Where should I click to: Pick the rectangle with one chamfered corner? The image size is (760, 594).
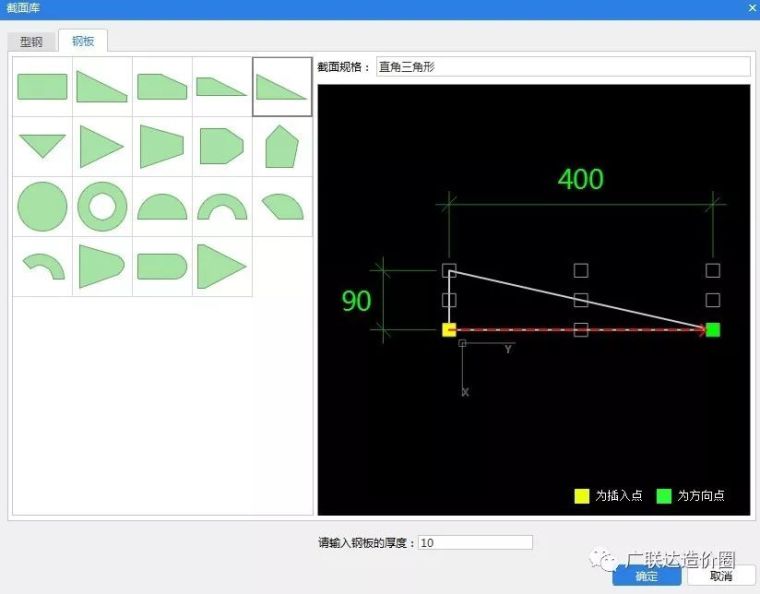(162, 87)
